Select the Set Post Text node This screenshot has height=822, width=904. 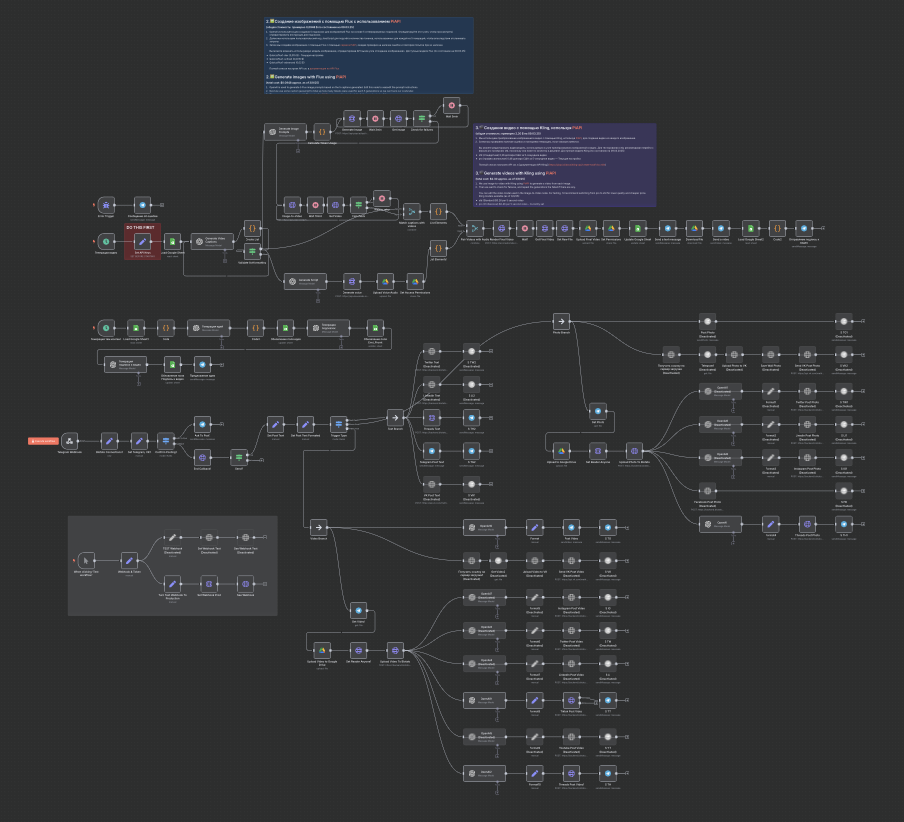pyautogui.click(x=276, y=424)
